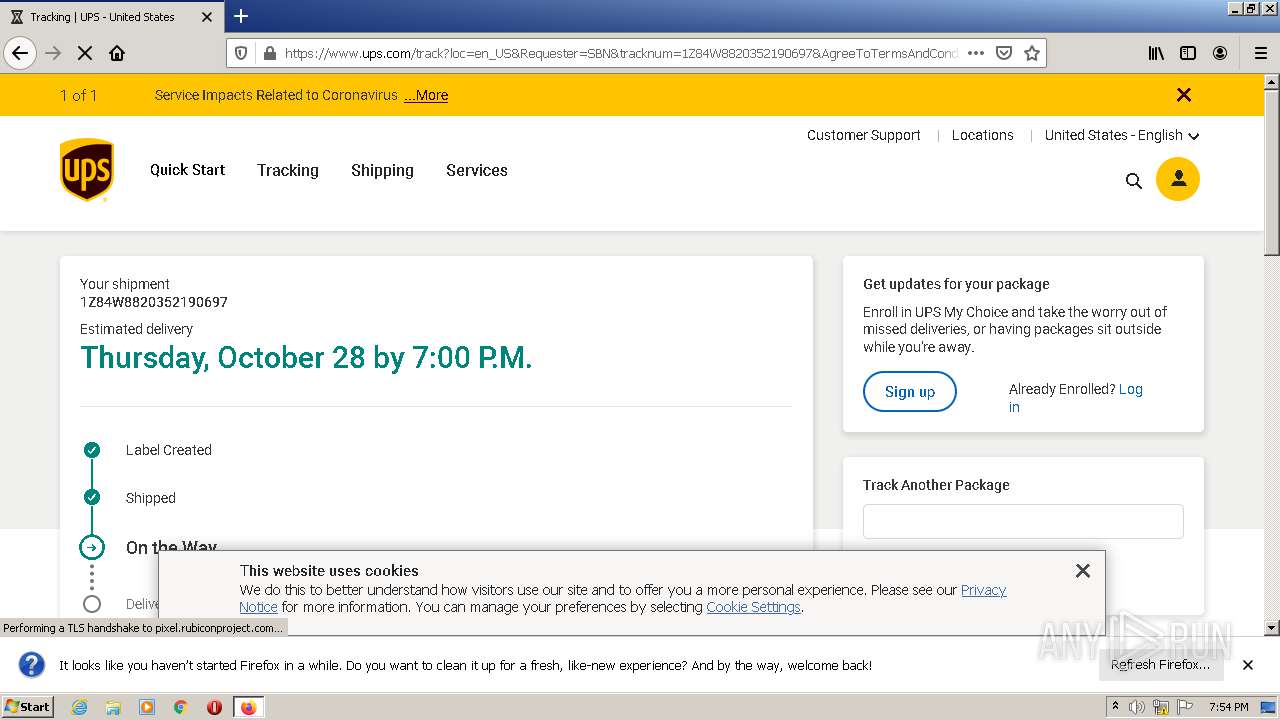Go to Firefox home page icon

click(117, 53)
